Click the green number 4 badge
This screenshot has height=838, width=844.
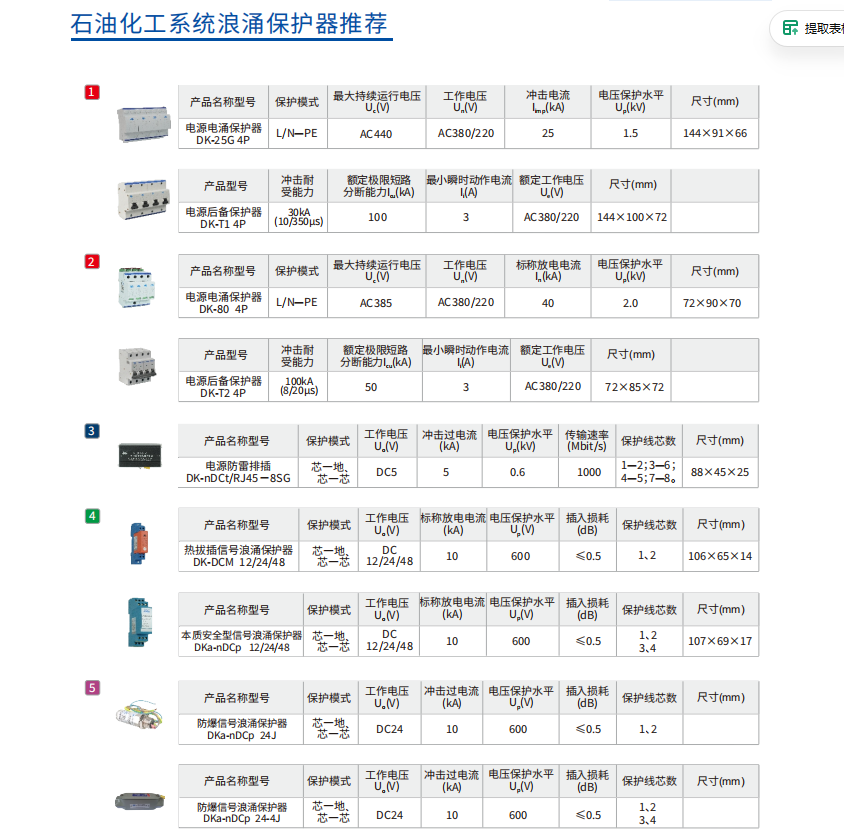pyautogui.click(x=93, y=516)
